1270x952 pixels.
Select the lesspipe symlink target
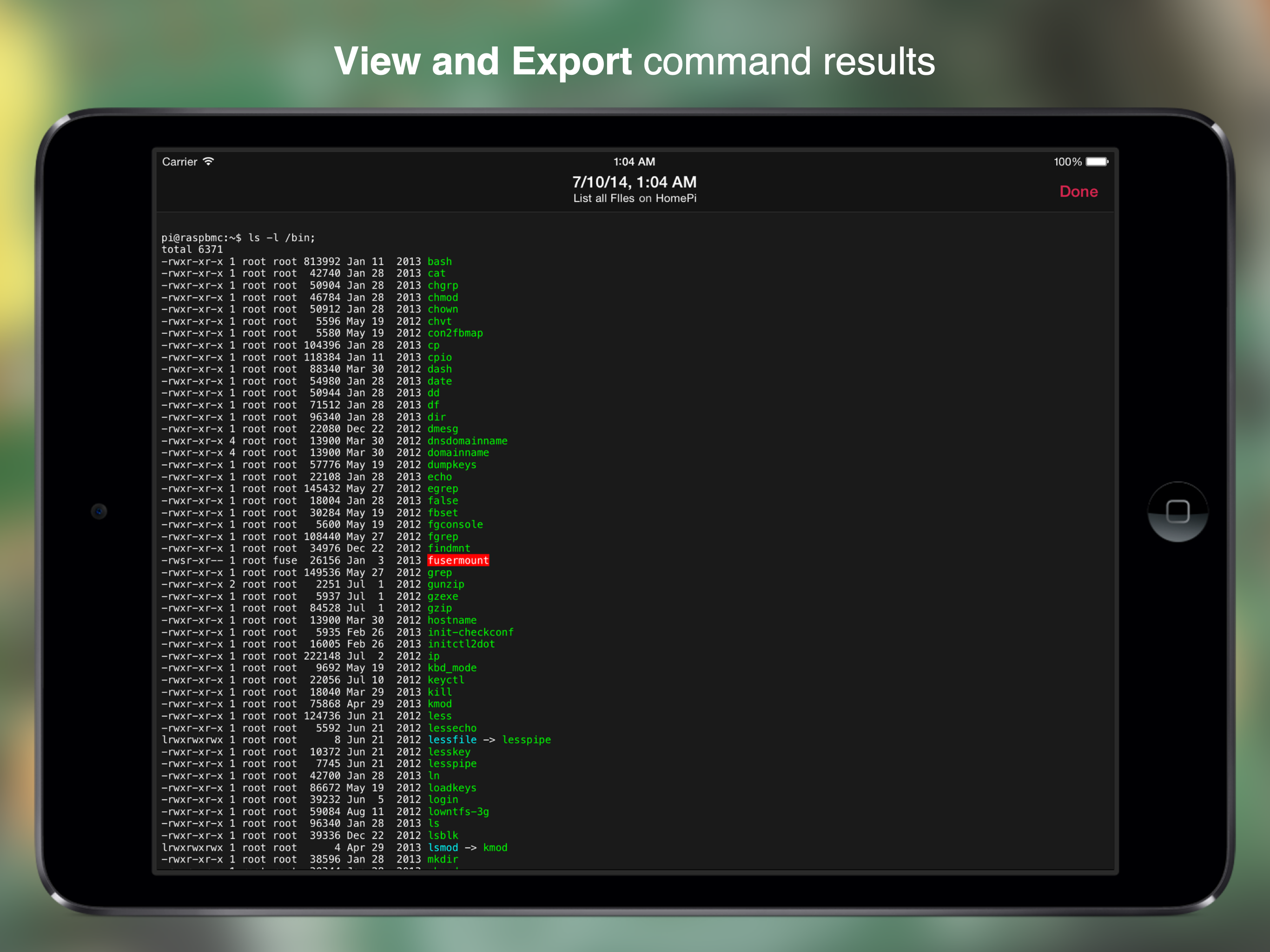[x=527, y=740]
